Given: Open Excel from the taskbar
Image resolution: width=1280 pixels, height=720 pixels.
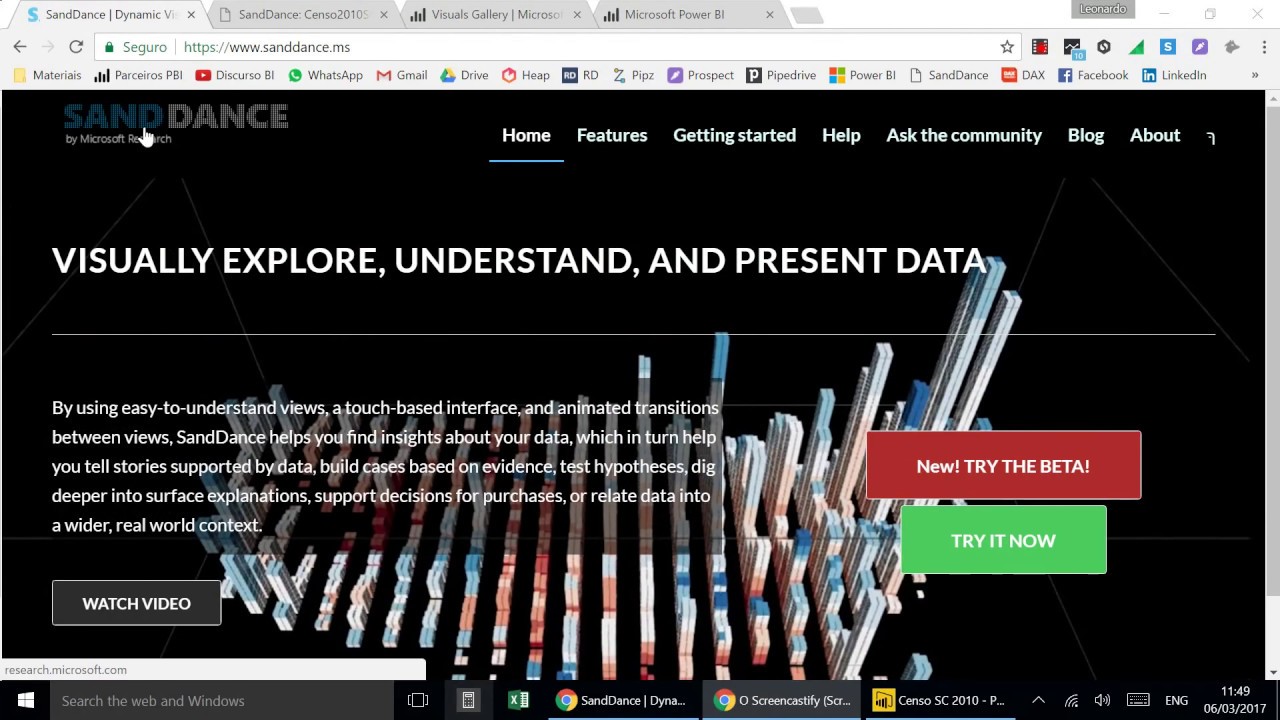Looking at the screenshot, I should 518,700.
